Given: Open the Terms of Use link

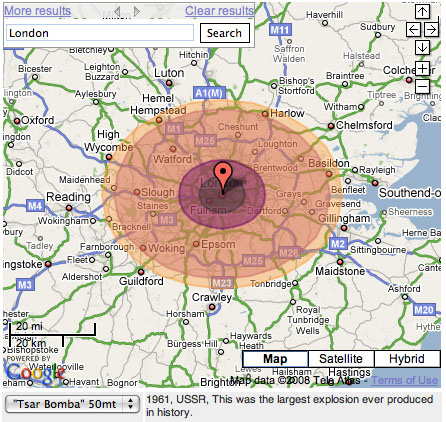Looking at the screenshot, I should pyautogui.click(x=405, y=380).
